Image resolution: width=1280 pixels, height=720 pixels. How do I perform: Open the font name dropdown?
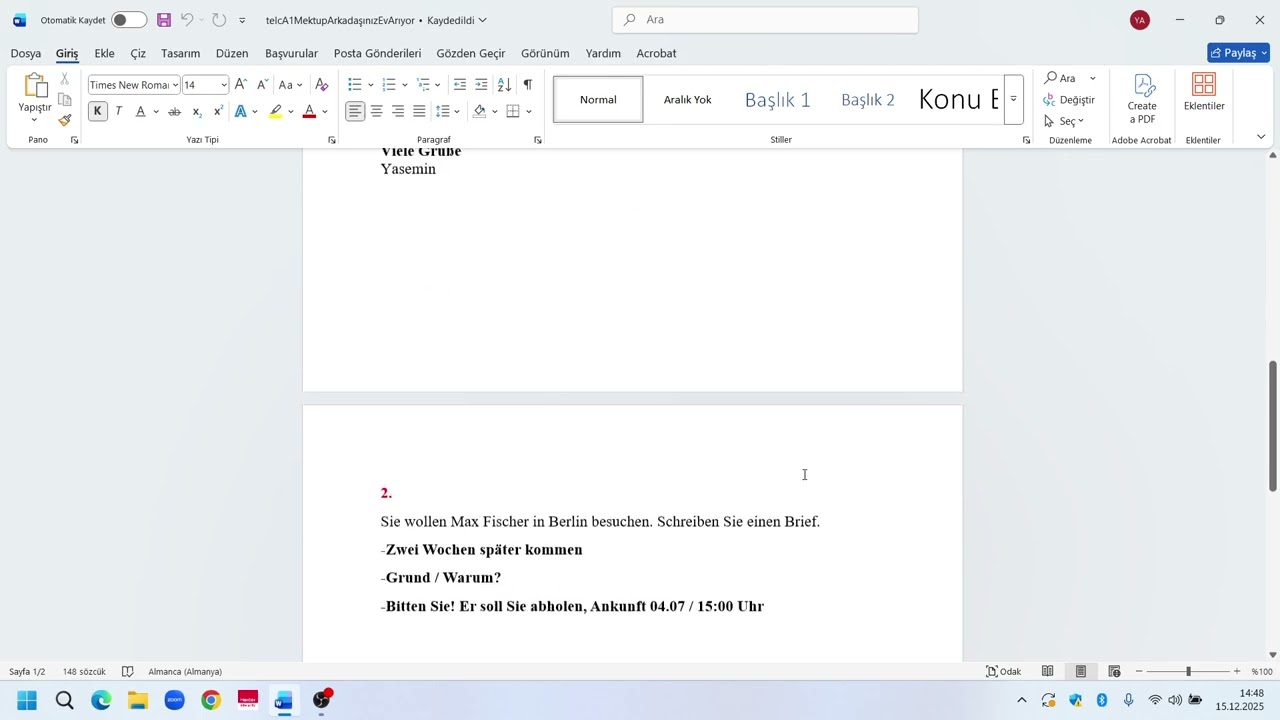pyautogui.click(x=175, y=85)
